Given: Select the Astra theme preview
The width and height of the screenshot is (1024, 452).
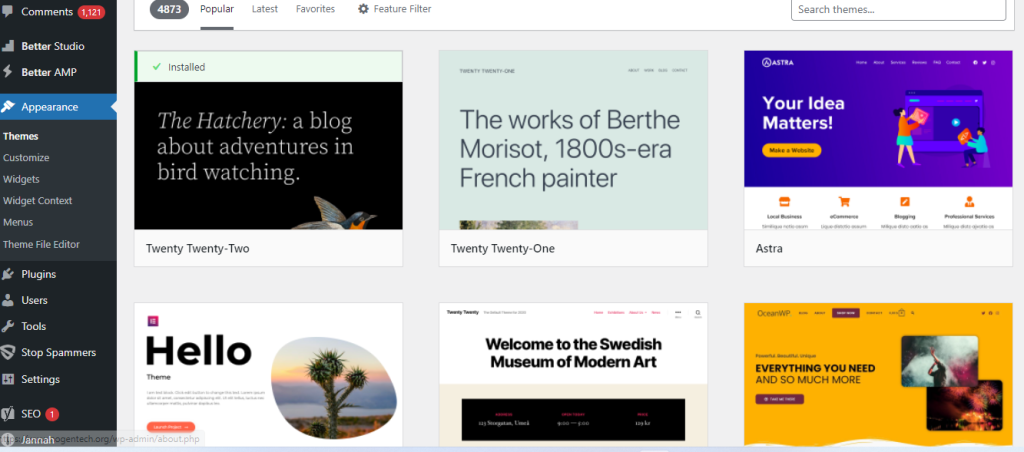Looking at the screenshot, I should coord(878,140).
